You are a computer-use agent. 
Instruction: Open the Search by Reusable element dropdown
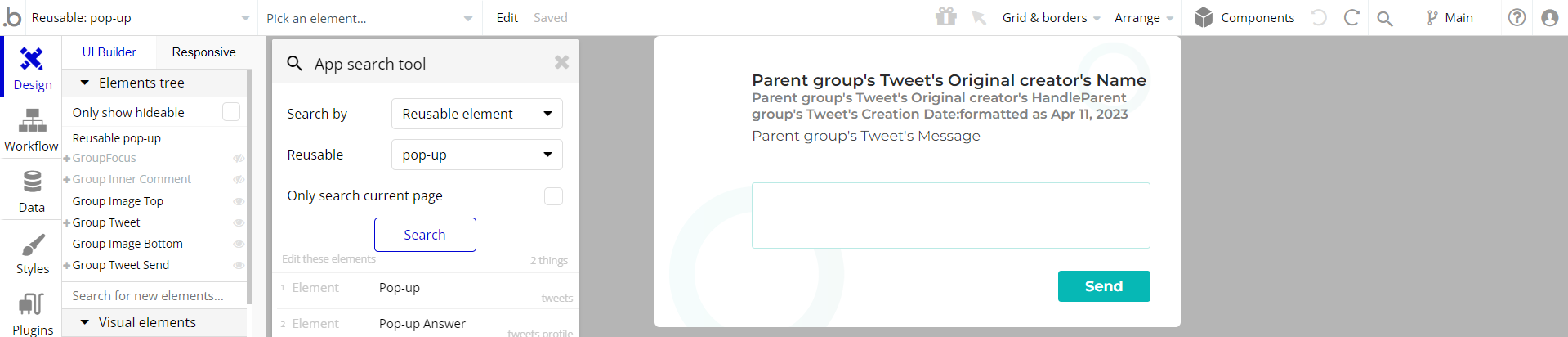477,114
